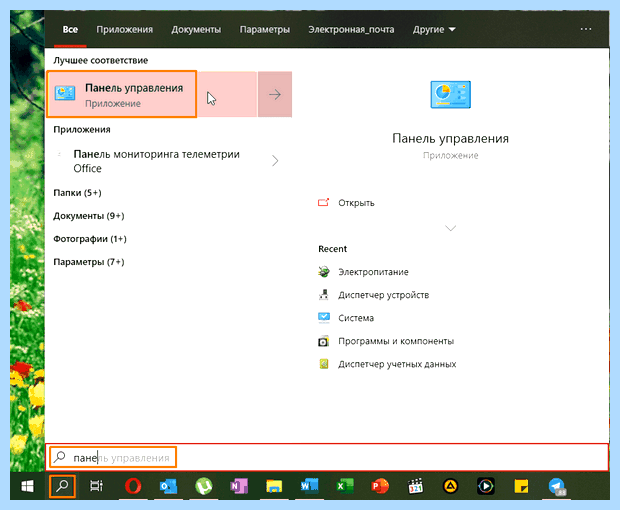Expand the Фотографии (1+) results group

pos(90,239)
